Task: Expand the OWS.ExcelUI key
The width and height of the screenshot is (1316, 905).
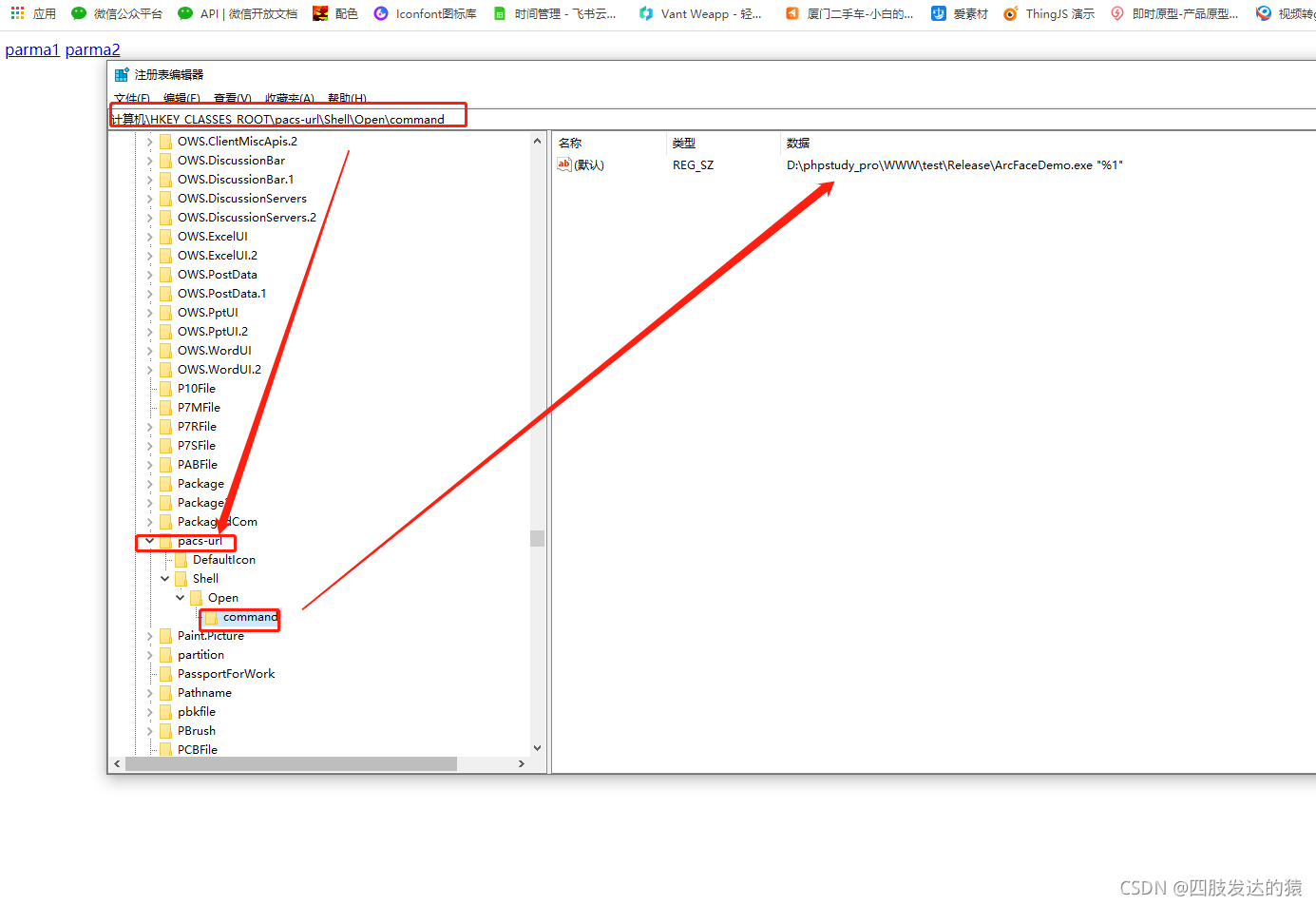Action: (149, 237)
